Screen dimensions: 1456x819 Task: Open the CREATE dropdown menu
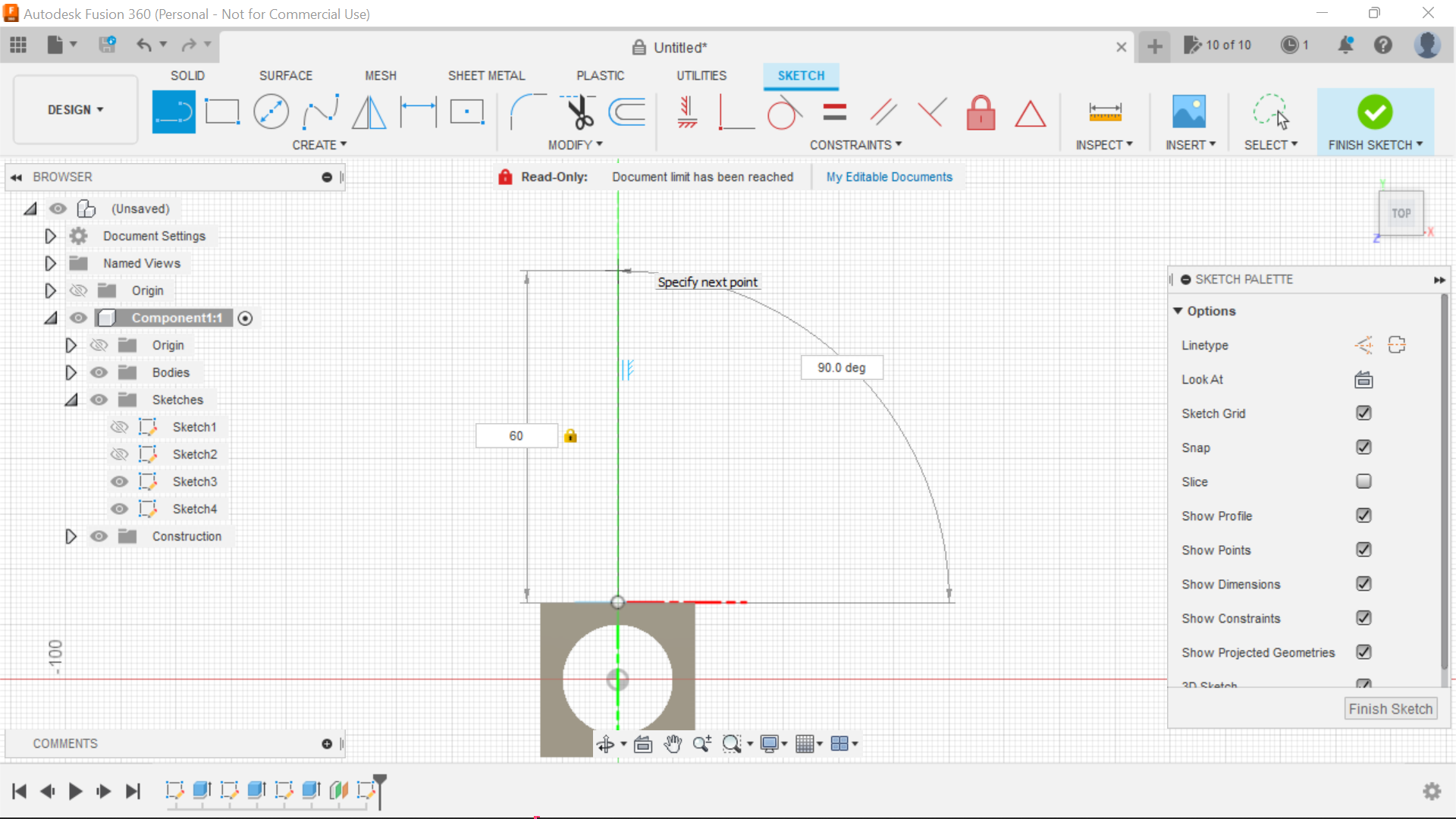[318, 145]
